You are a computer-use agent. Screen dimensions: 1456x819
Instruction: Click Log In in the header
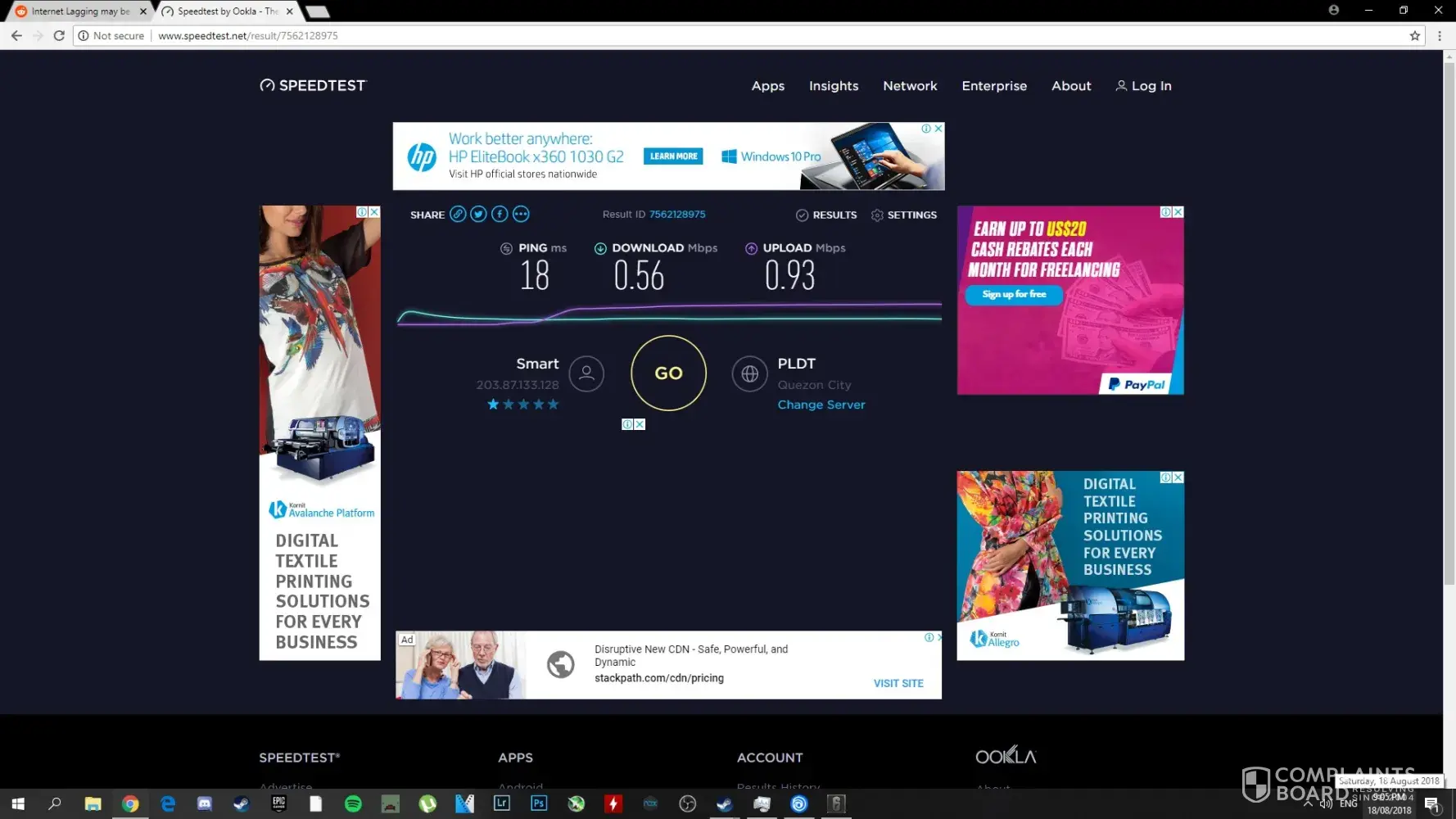(1143, 86)
